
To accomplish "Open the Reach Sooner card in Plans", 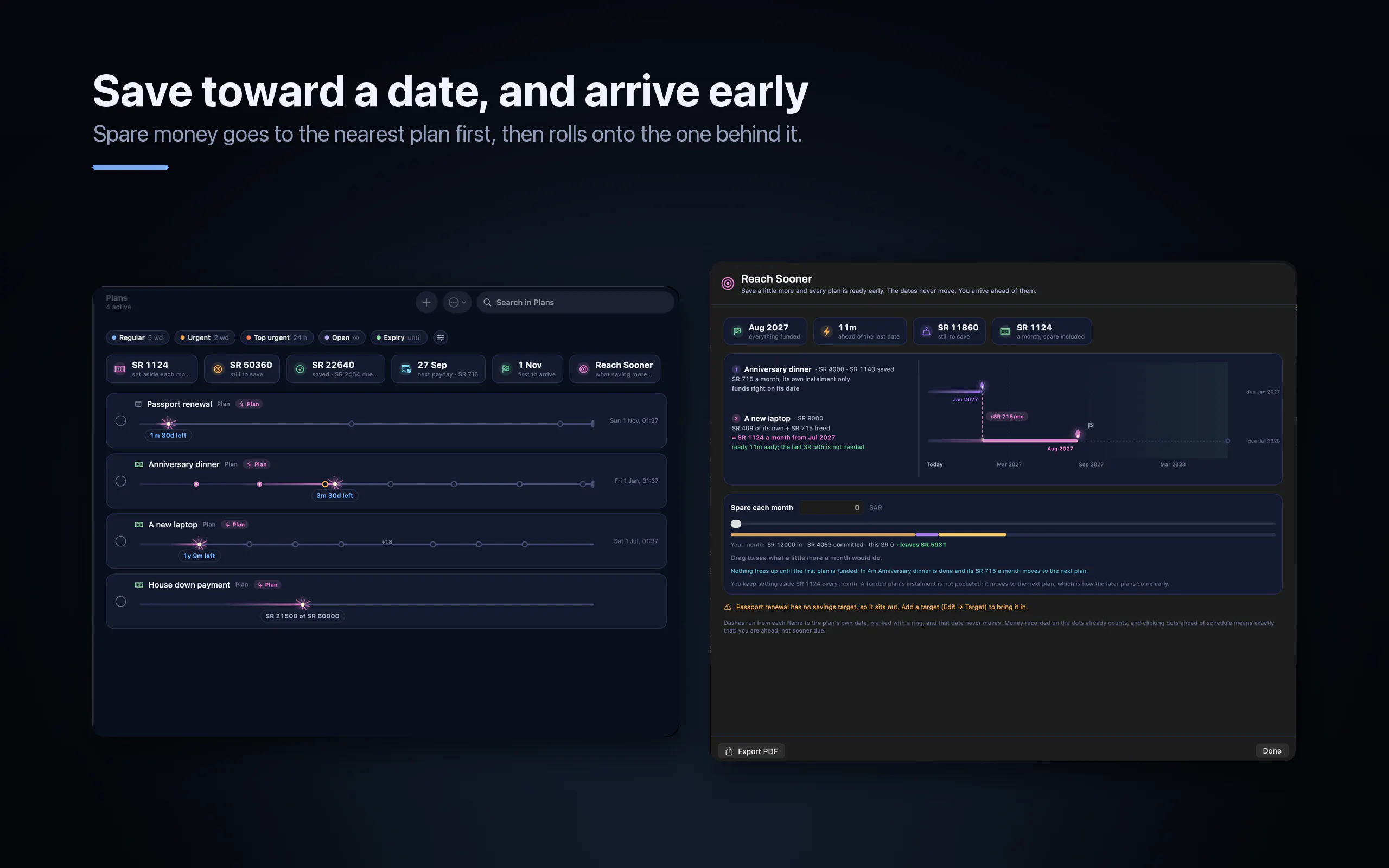I will point(615,368).
